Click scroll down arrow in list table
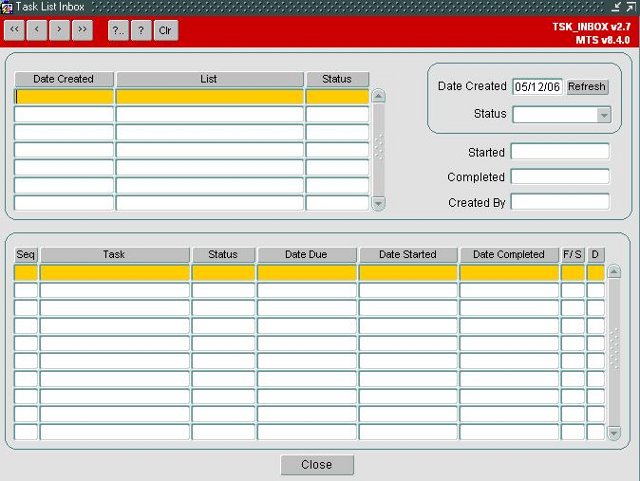Screen dimensions: 640x481 point(378,203)
